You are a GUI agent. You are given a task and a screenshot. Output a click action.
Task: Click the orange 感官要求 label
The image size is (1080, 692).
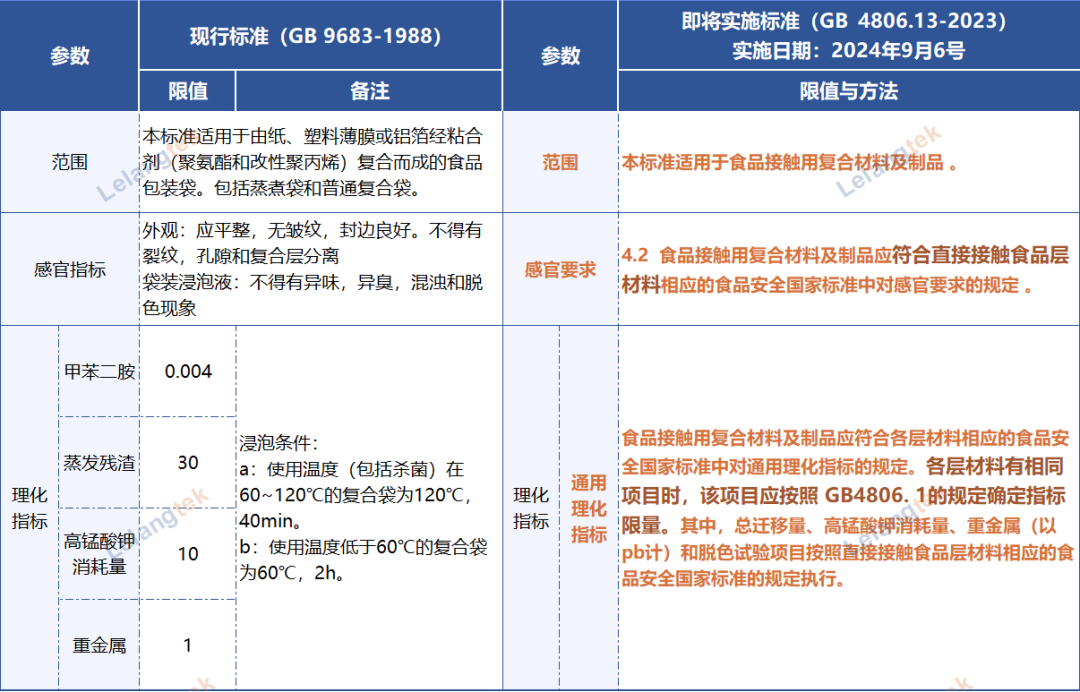560,270
